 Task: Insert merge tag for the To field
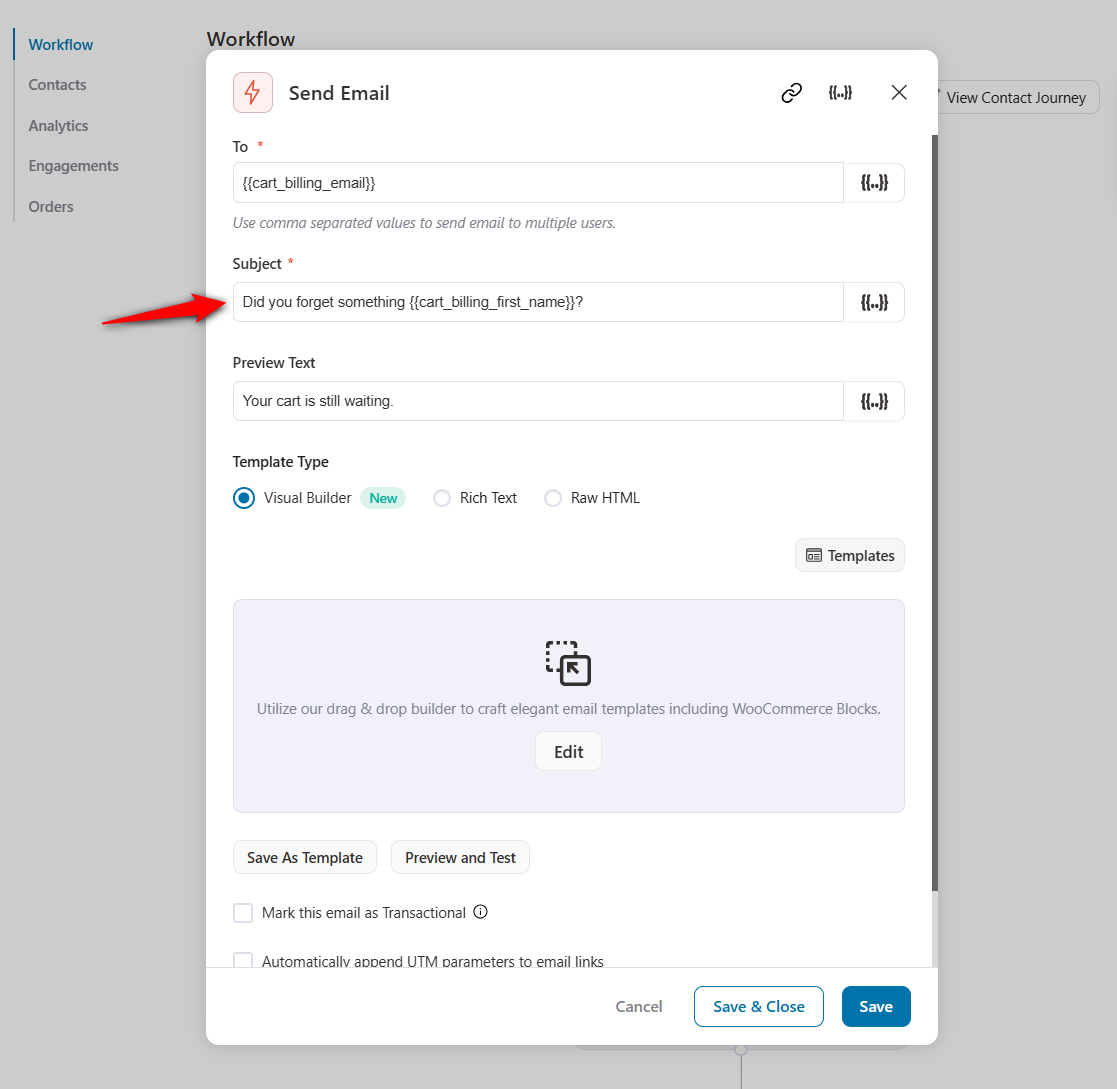[874, 182]
